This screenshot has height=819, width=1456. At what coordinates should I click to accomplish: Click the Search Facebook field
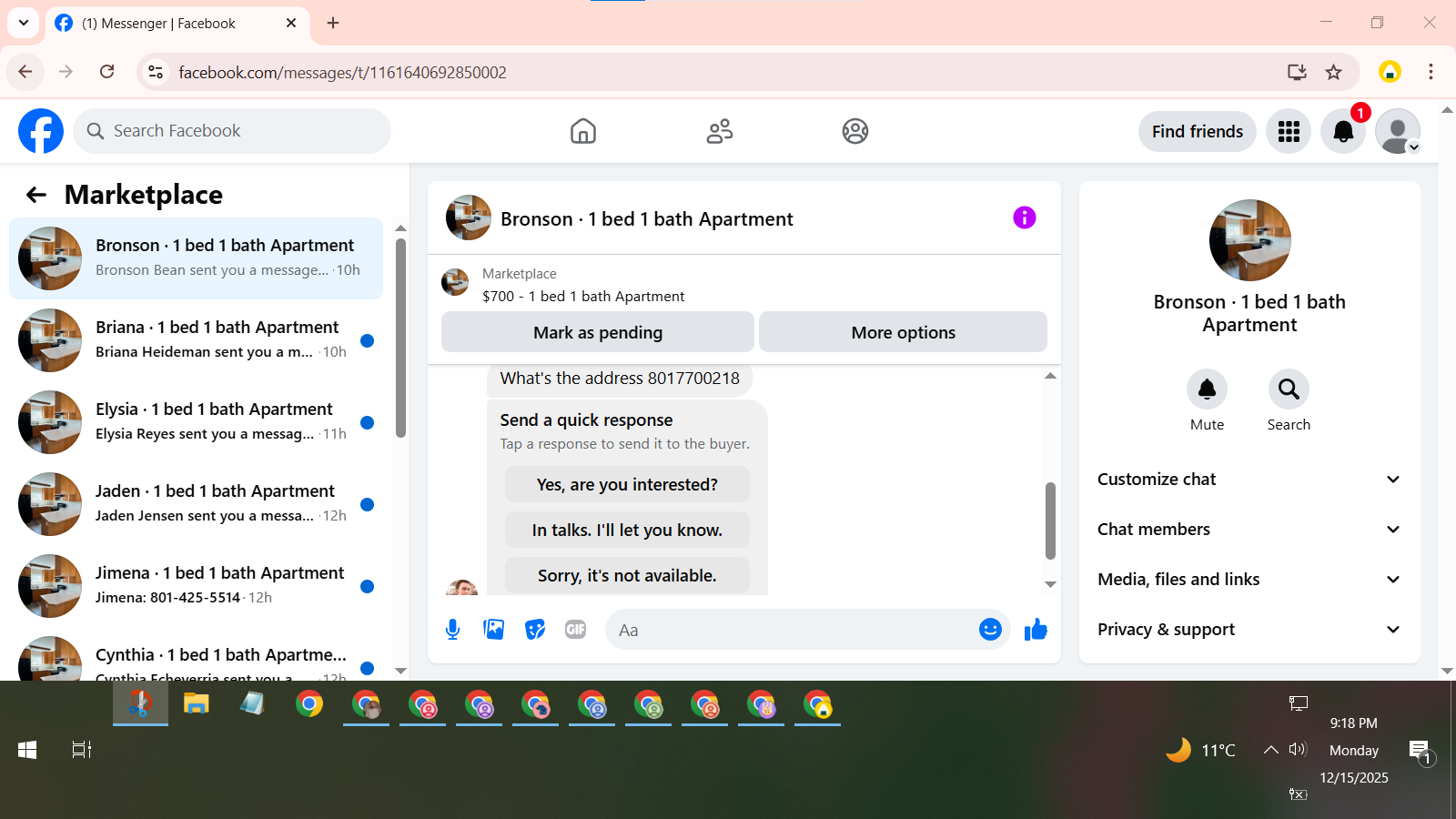coord(232,131)
